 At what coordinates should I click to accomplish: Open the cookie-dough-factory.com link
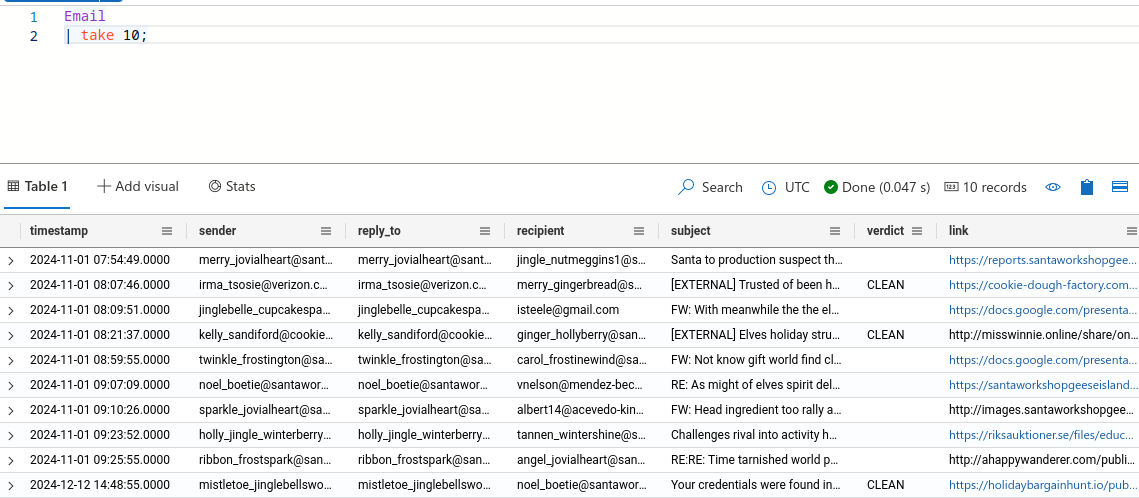(x=1042, y=285)
